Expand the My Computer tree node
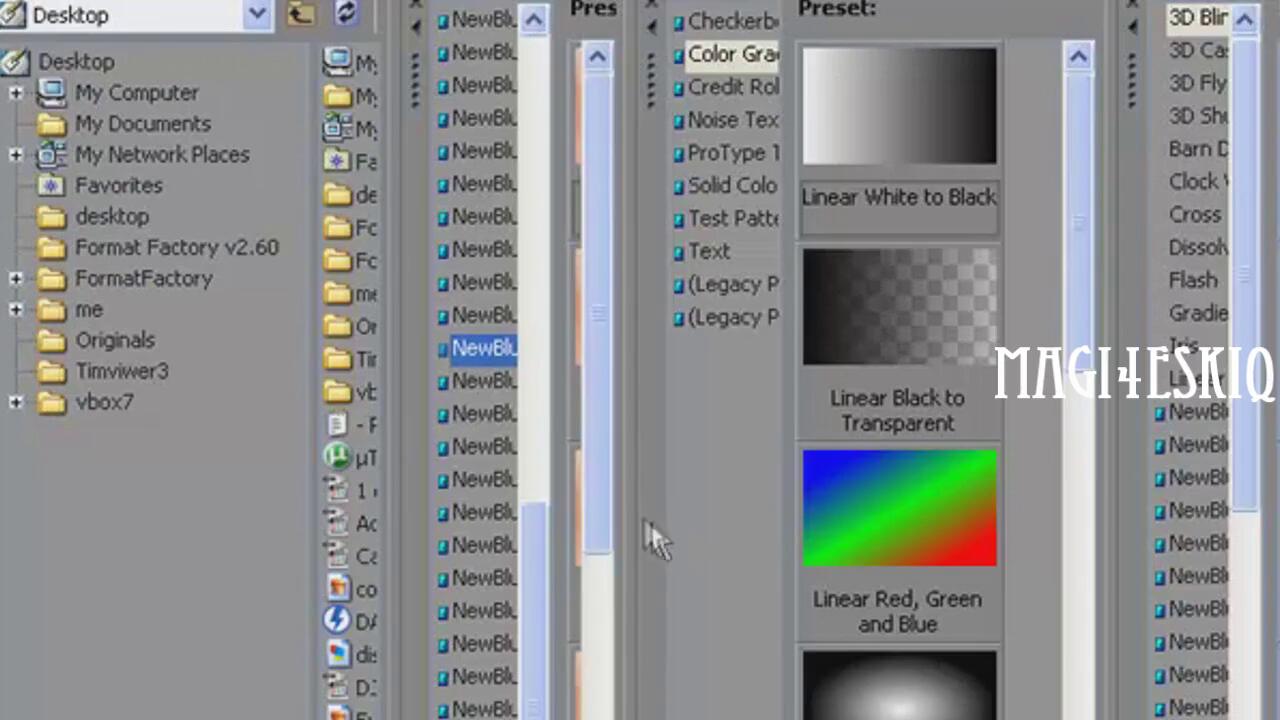This screenshot has width=1280, height=720. (16, 93)
